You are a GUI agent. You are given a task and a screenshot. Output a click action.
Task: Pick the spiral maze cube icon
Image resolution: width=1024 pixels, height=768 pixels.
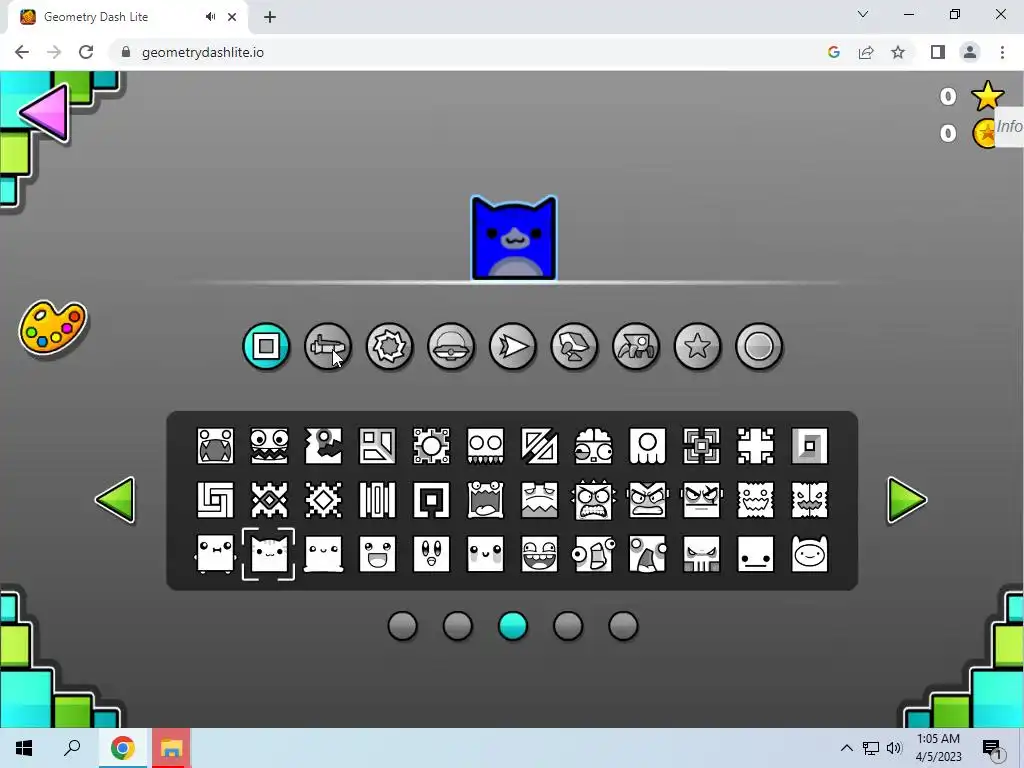pyautogui.click(x=216, y=500)
